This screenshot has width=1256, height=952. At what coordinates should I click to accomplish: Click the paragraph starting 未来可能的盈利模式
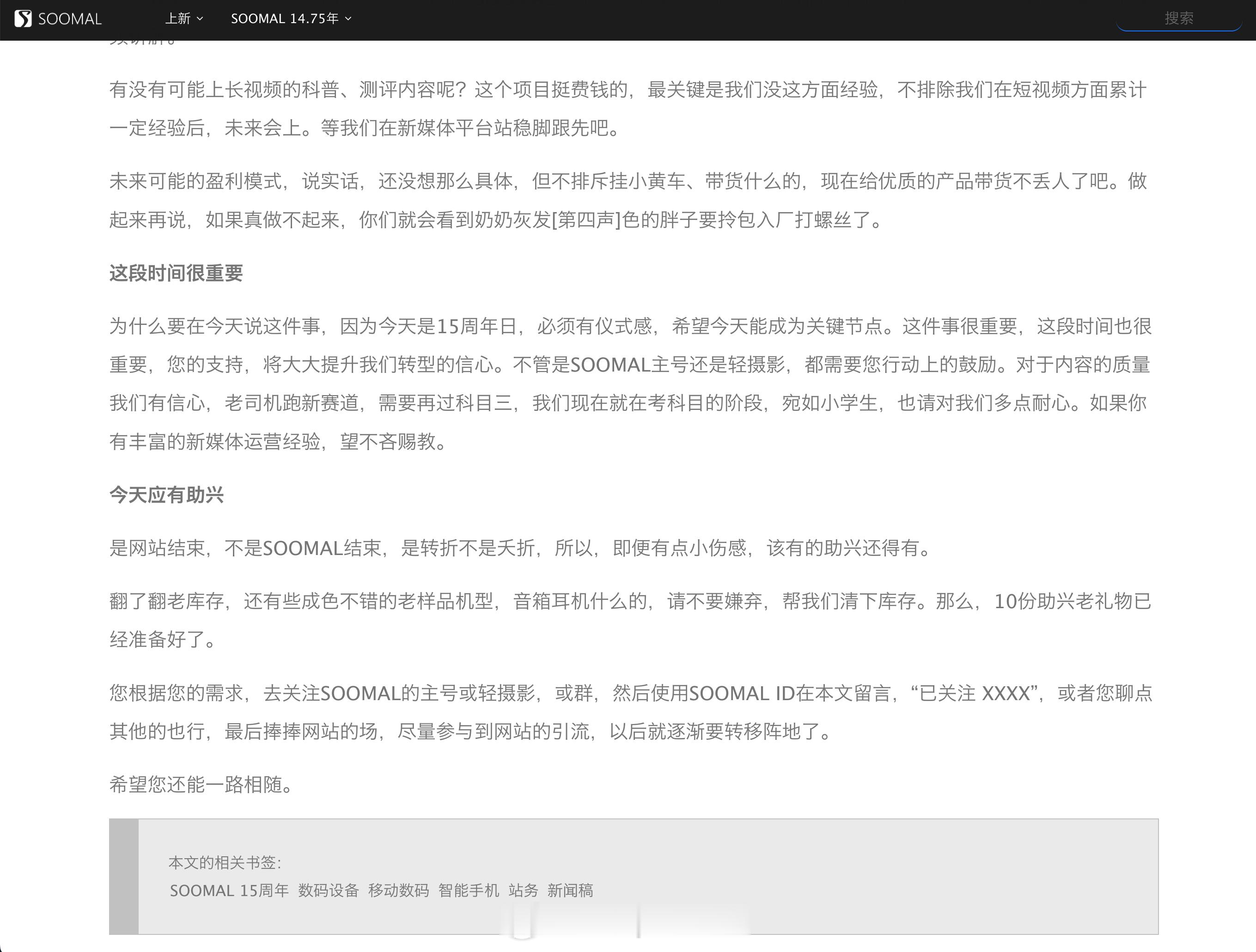coord(628,201)
